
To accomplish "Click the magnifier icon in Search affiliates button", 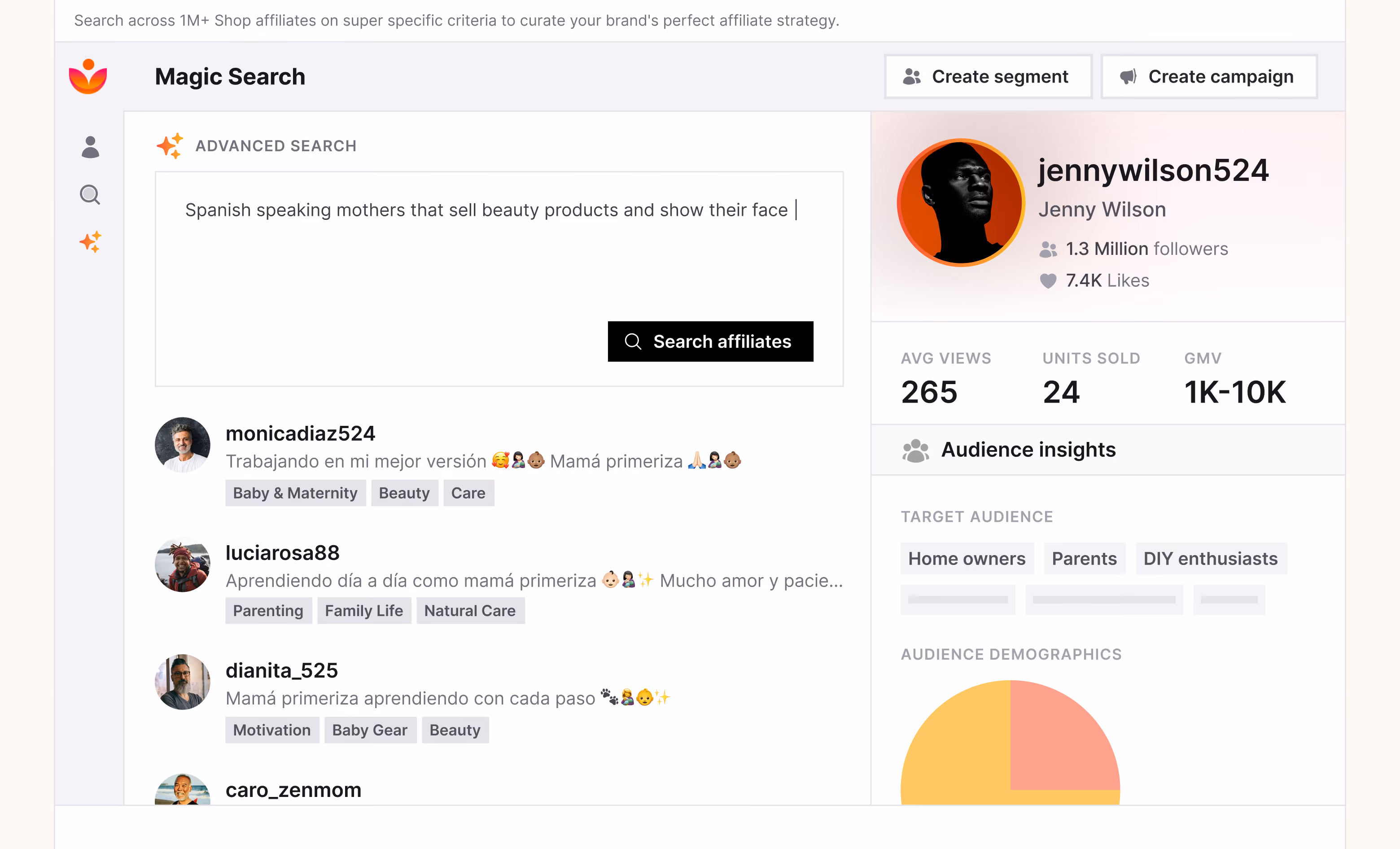I will pyautogui.click(x=633, y=341).
